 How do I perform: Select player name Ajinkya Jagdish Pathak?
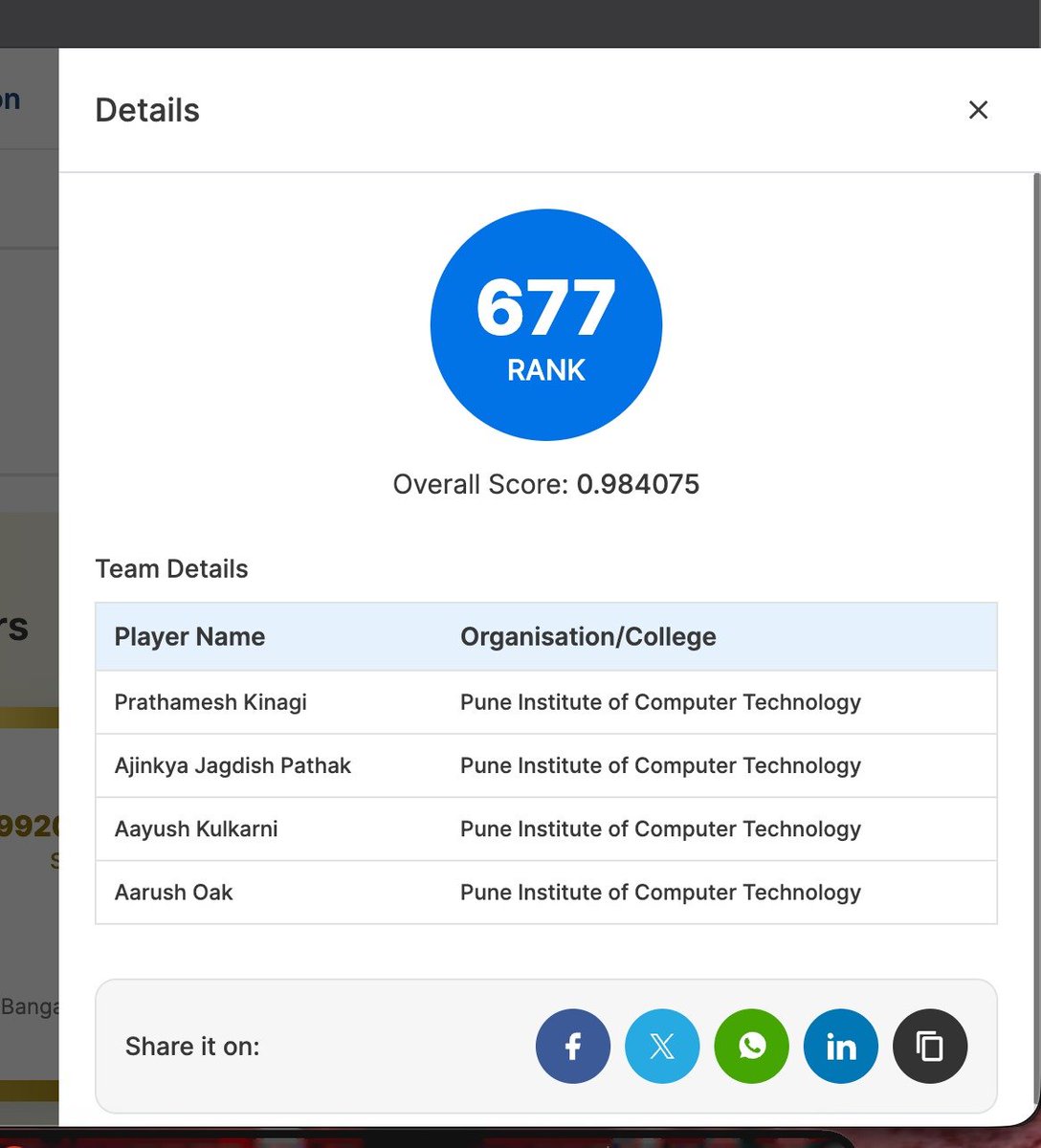(233, 765)
